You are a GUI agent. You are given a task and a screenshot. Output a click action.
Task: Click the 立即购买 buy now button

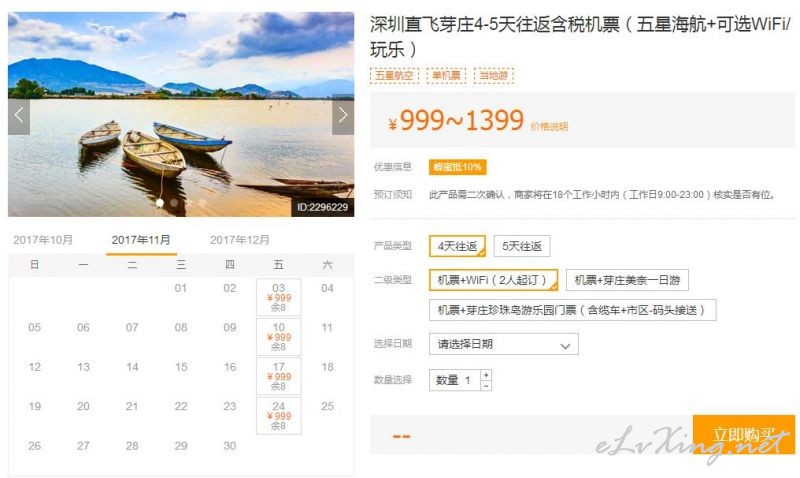(x=744, y=435)
